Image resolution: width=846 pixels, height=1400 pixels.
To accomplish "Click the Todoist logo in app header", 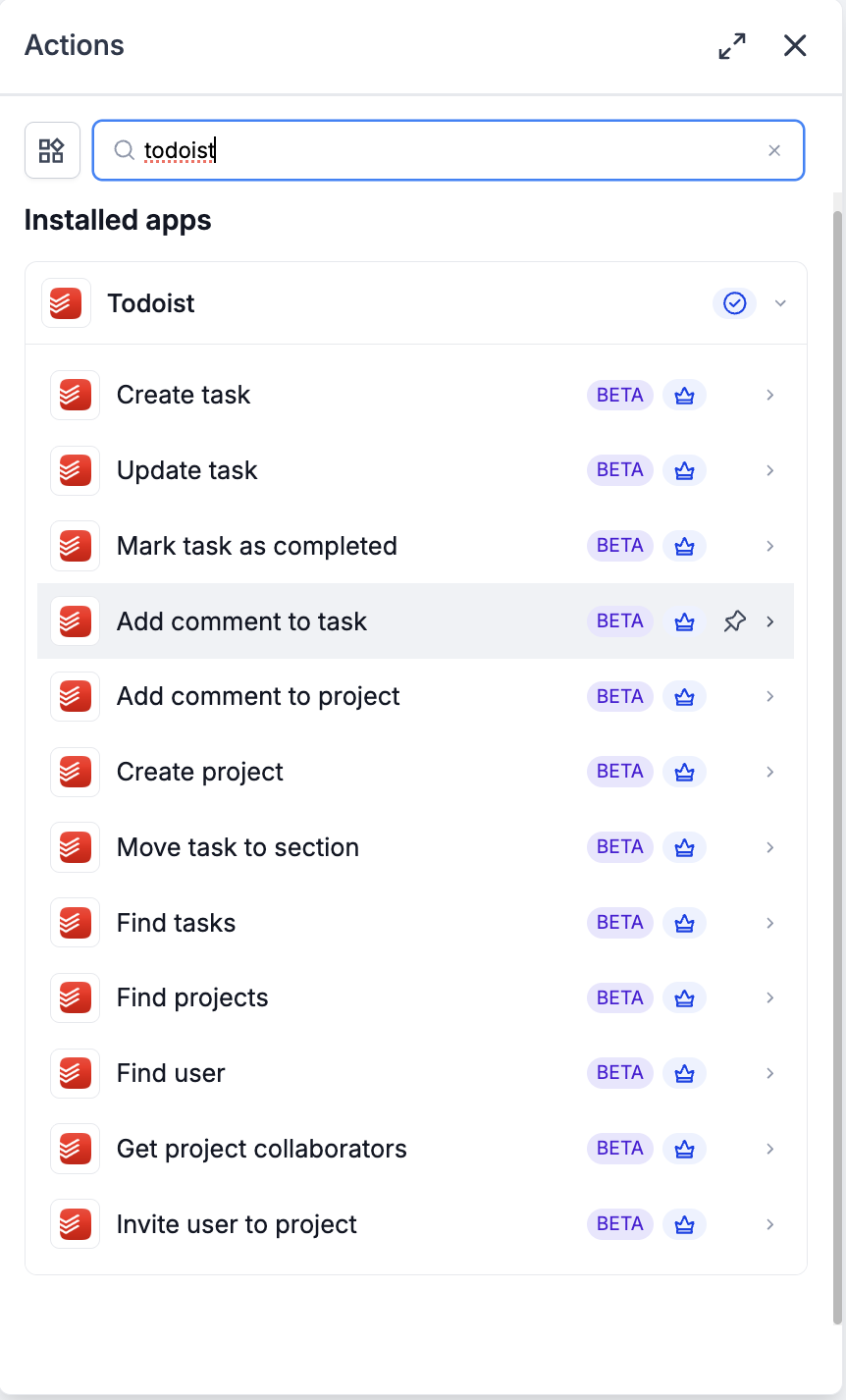I will [x=66, y=303].
